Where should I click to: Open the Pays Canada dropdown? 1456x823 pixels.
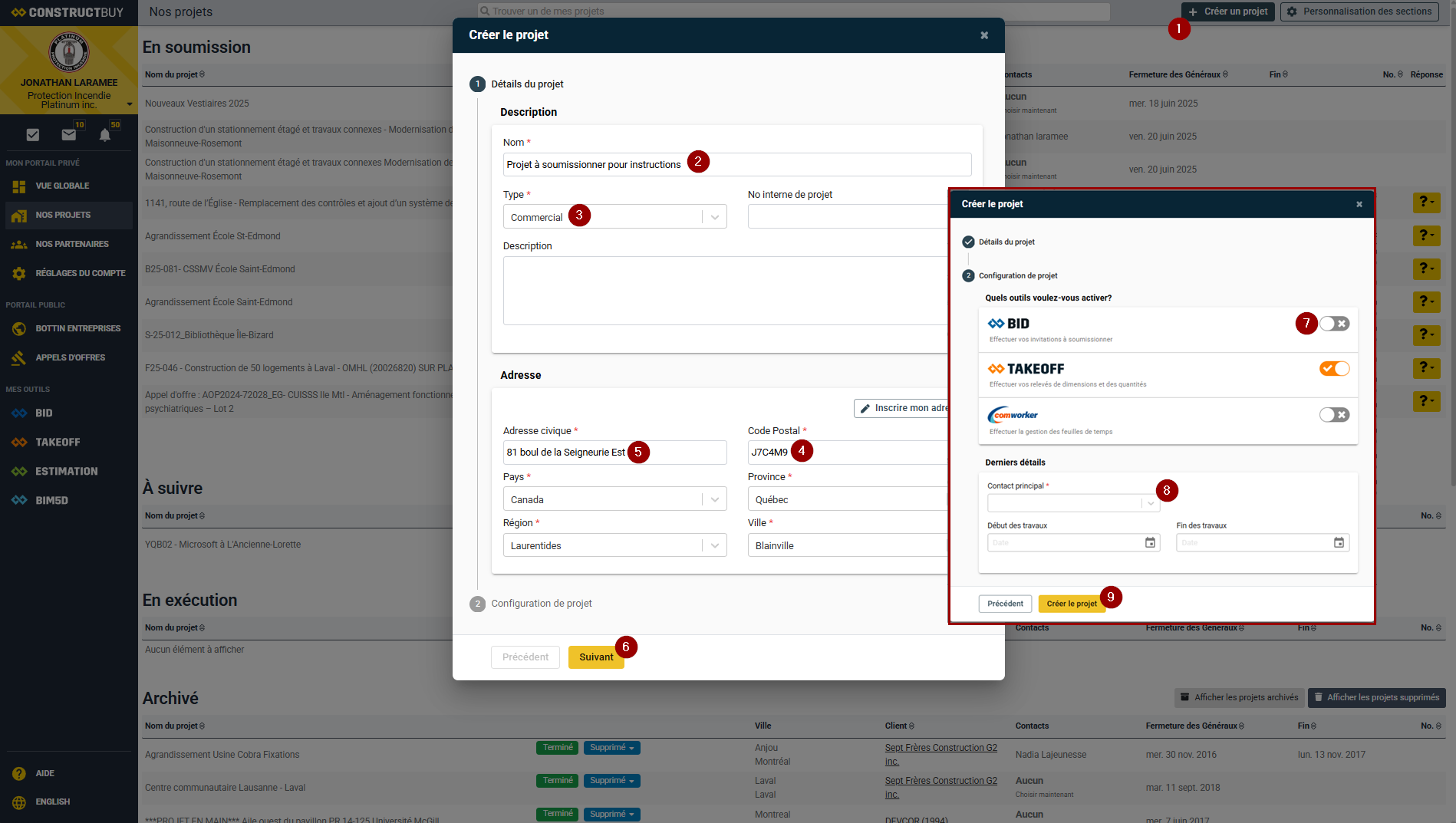tap(714, 499)
